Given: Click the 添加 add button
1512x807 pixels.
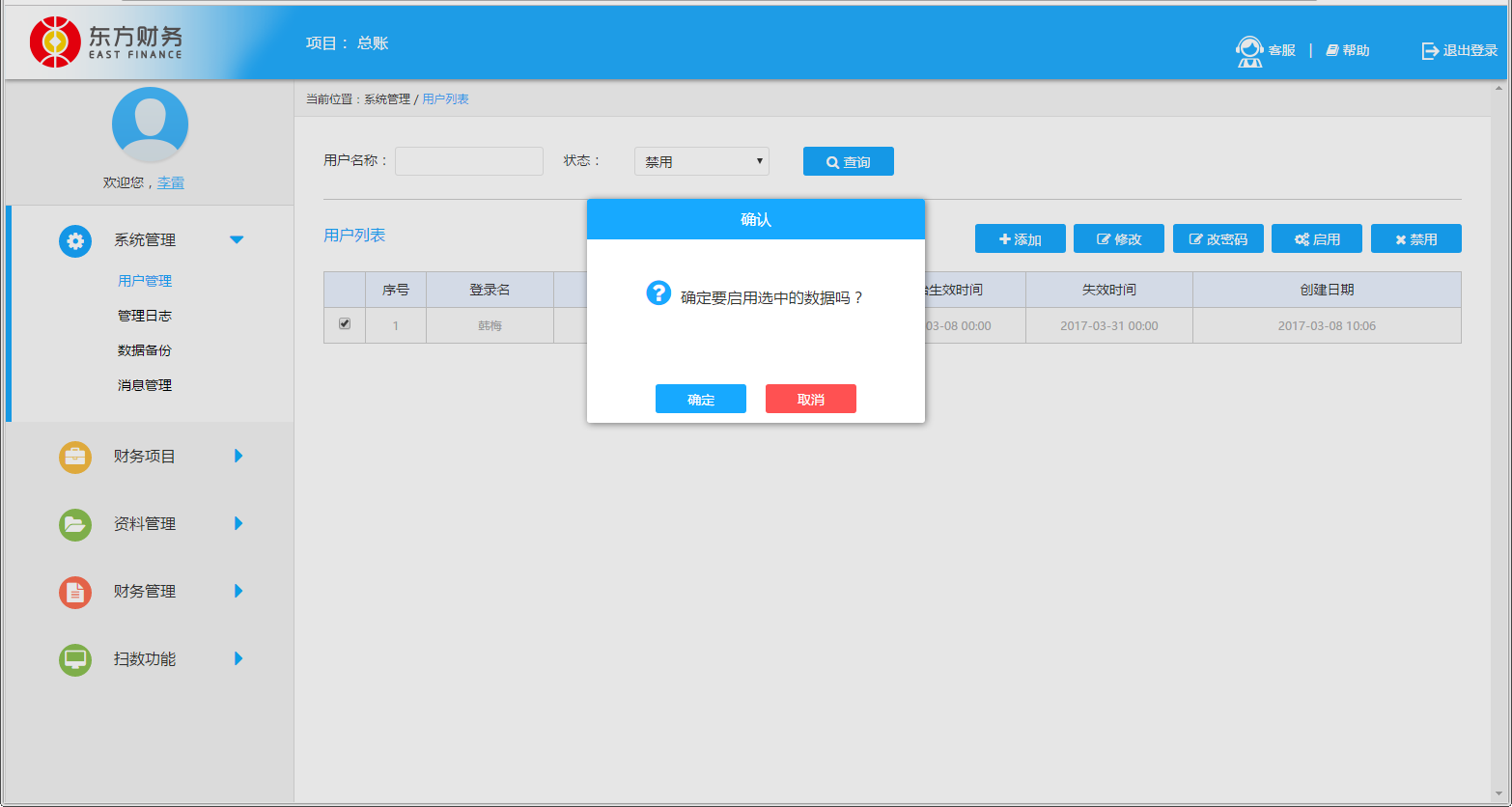Looking at the screenshot, I should click(1021, 238).
